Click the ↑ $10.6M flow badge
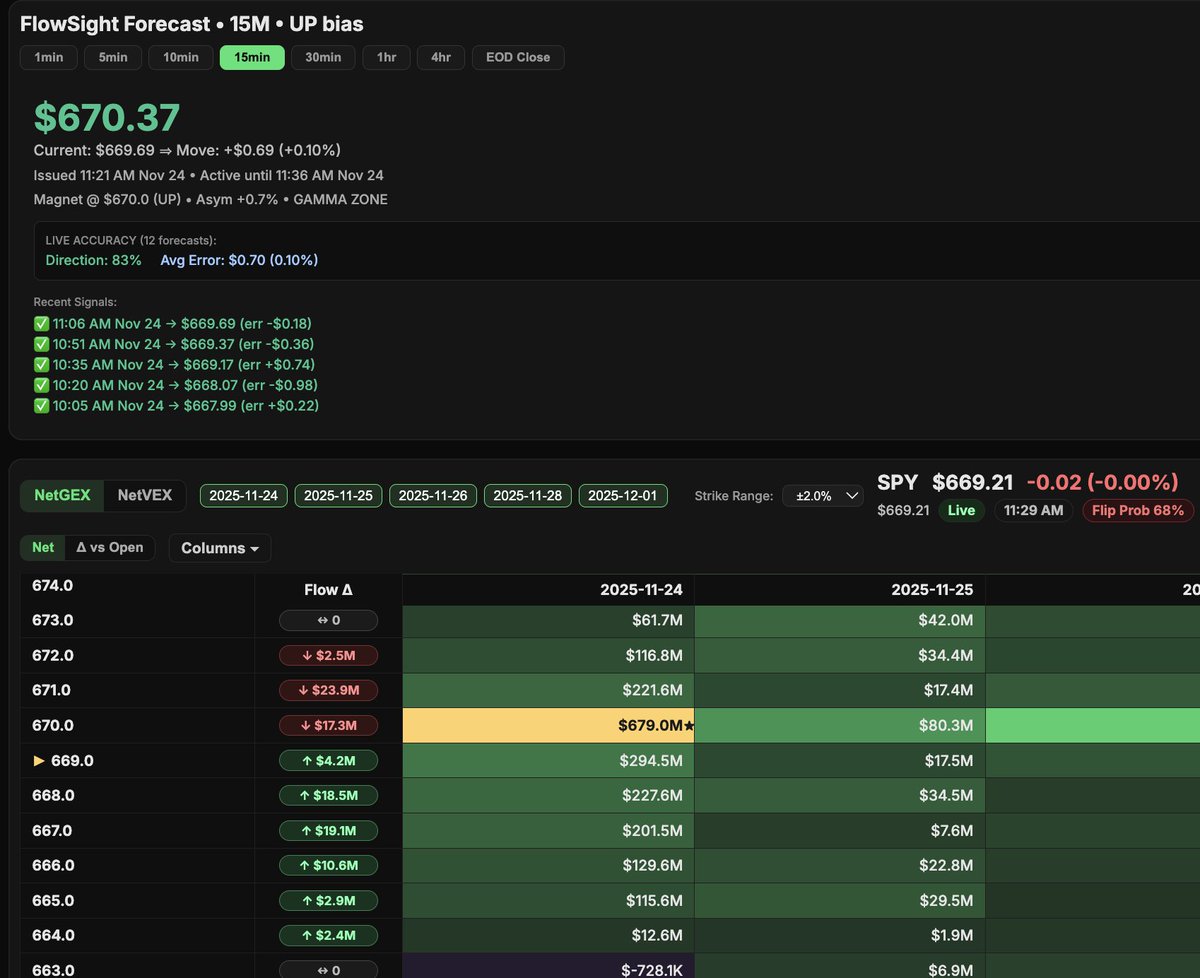The width and height of the screenshot is (1200, 978). click(x=329, y=865)
